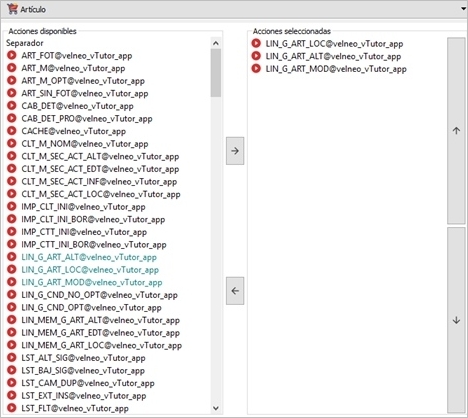Select the Separador entry
Image resolution: width=468 pixels, height=418 pixels.
25,43
